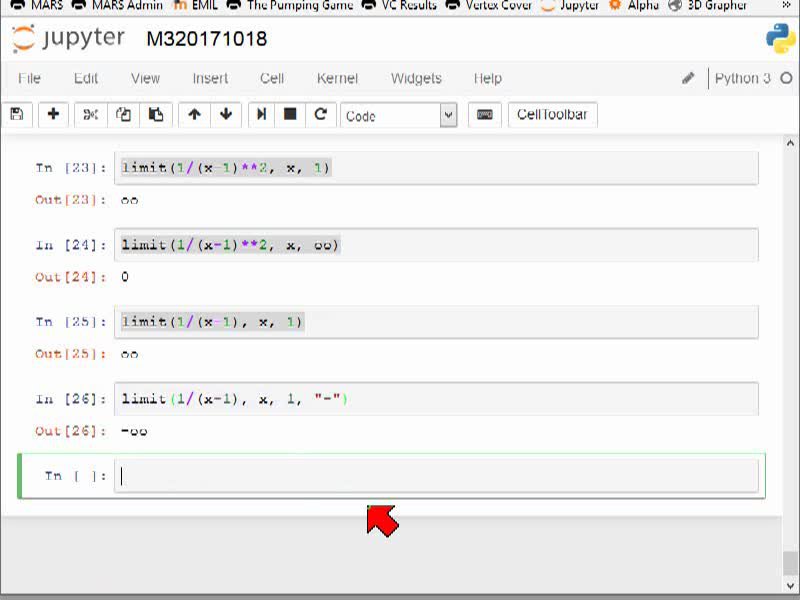Image resolution: width=800 pixels, height=600 pixels.
Task: Click the notebook scrollbar down arrow
Action: tap(790, 586)
